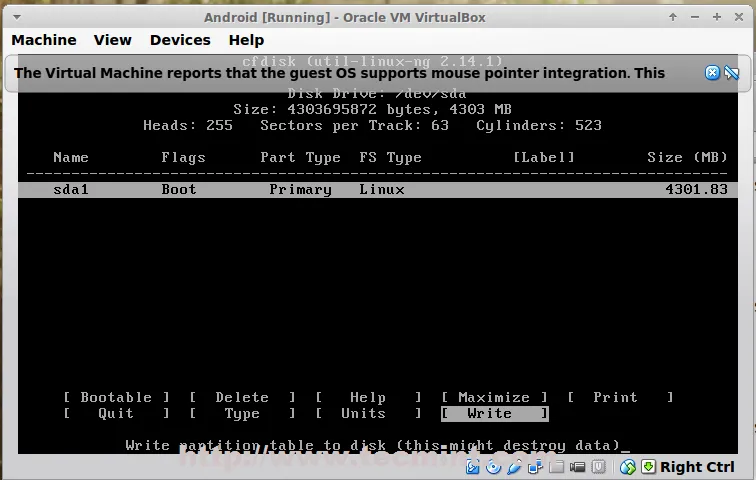756x480 pixels.
Task: Open the Devices menu
Action: tap(180, 40)
